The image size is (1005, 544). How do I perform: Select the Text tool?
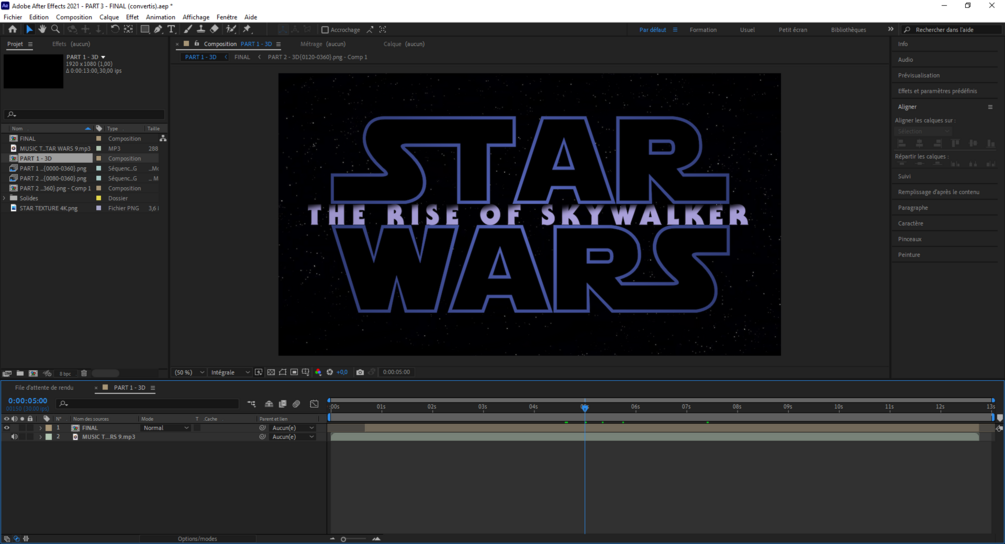[171, 29]
